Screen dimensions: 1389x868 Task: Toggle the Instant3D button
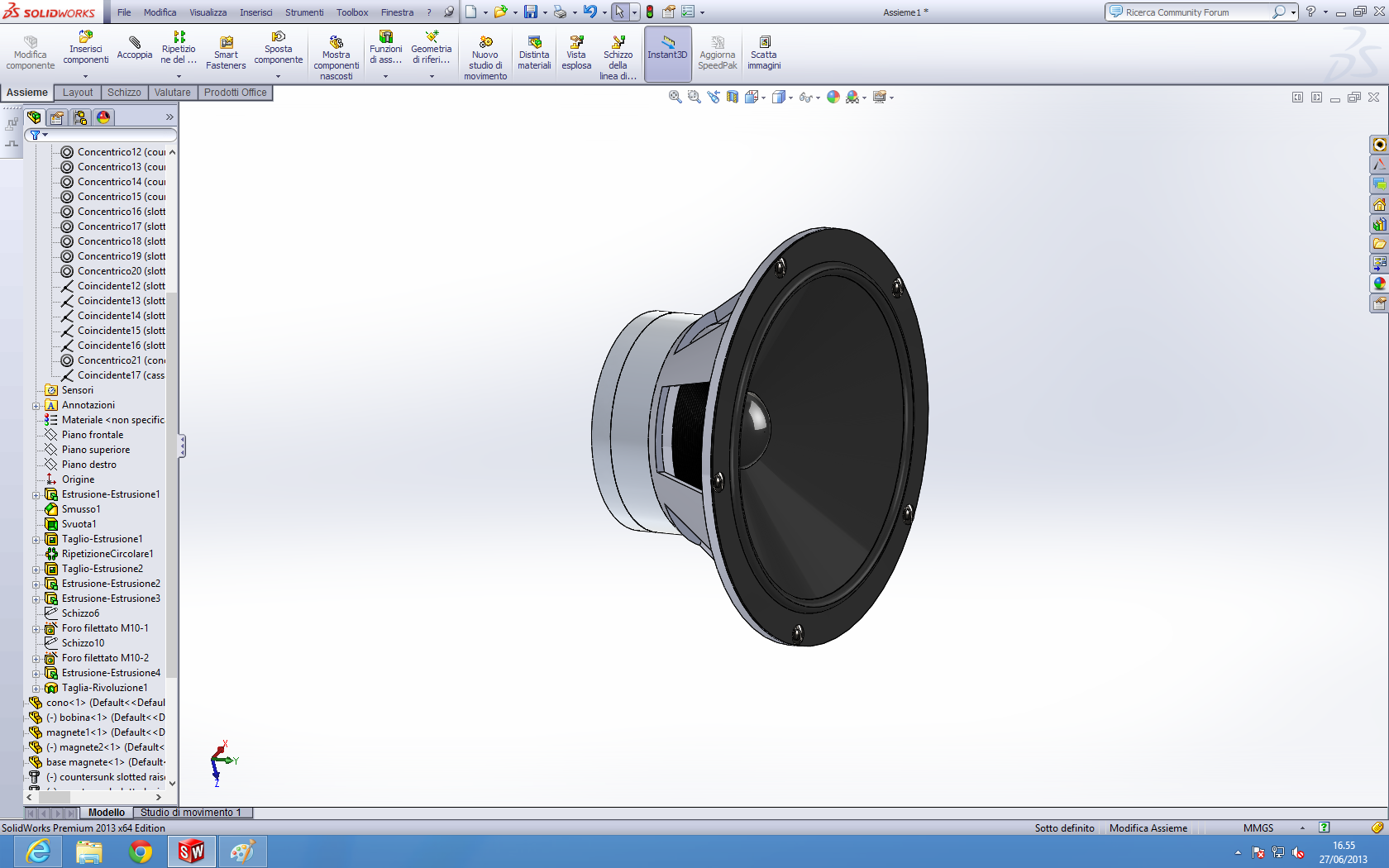tap(667, 48)
